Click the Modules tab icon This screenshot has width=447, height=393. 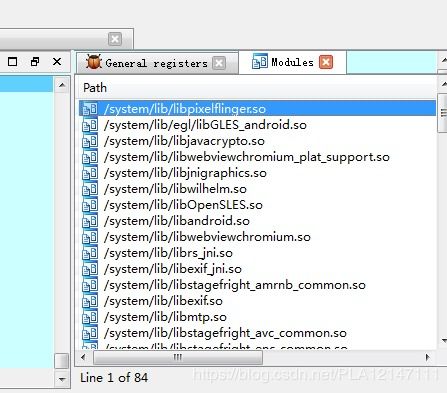[x=260, y=61]
